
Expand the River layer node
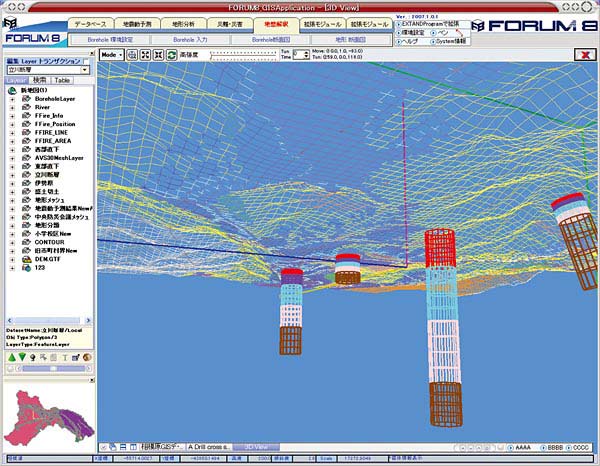coord(12,108)
